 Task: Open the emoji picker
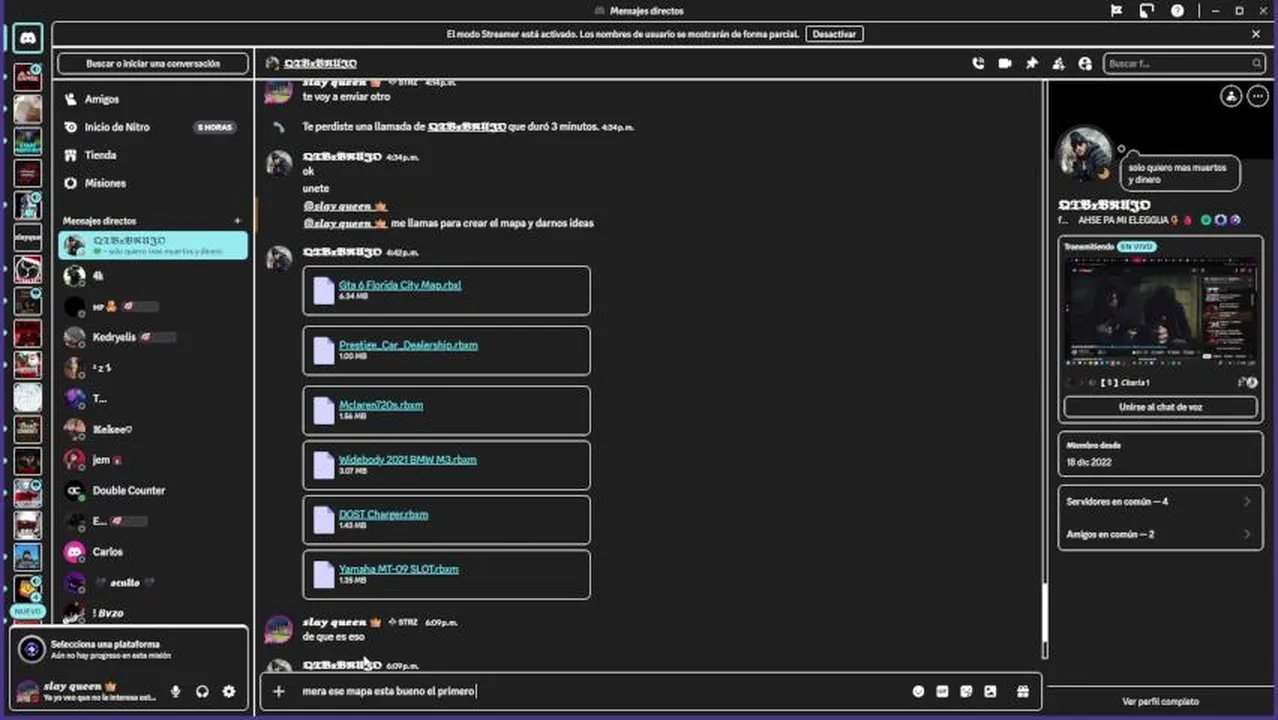tap(918, 691)
